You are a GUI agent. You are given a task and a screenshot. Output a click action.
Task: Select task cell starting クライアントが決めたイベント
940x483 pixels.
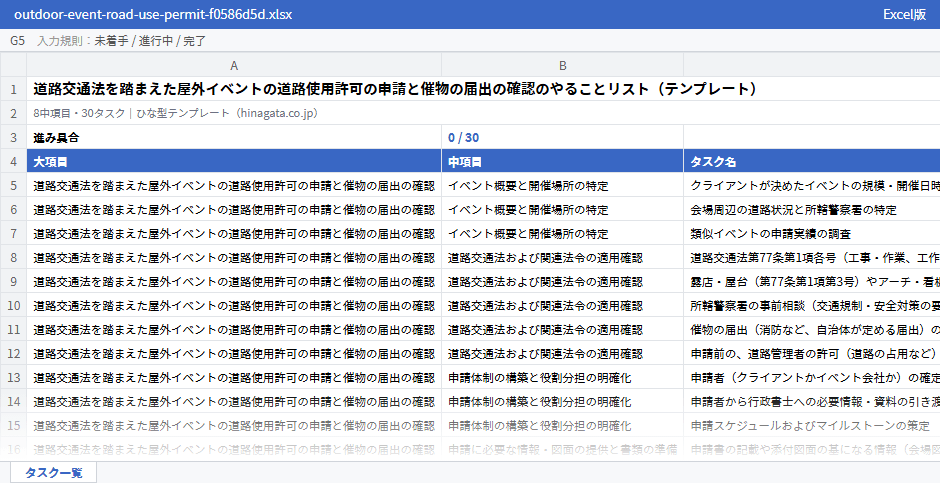[812, 185]
